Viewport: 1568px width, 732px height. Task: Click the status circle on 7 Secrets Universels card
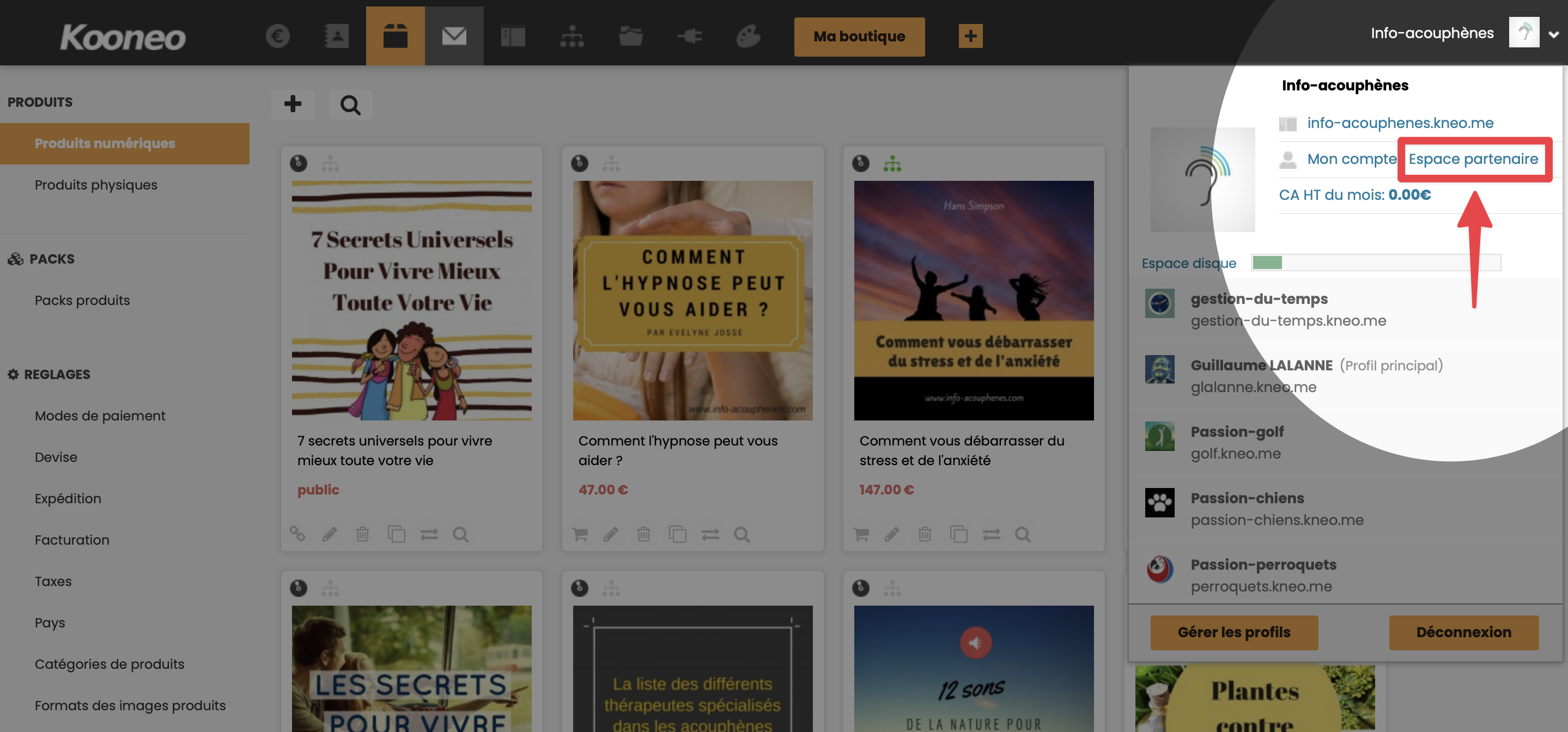point(298,163)
